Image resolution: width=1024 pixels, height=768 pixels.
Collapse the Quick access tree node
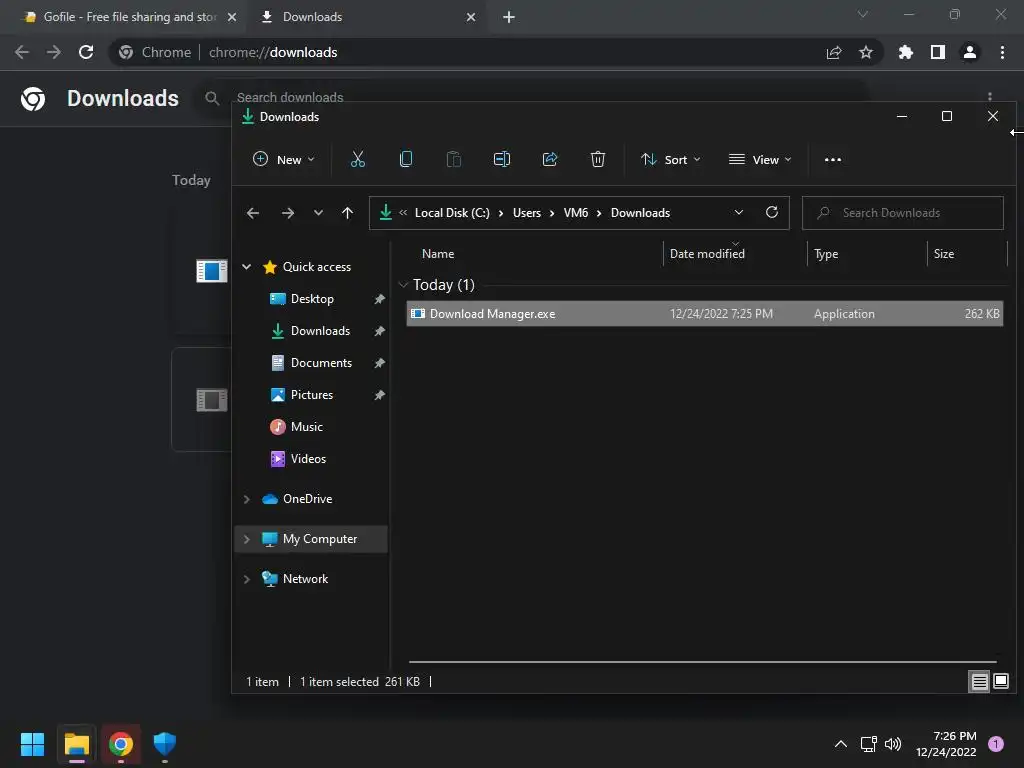point(247,266)
